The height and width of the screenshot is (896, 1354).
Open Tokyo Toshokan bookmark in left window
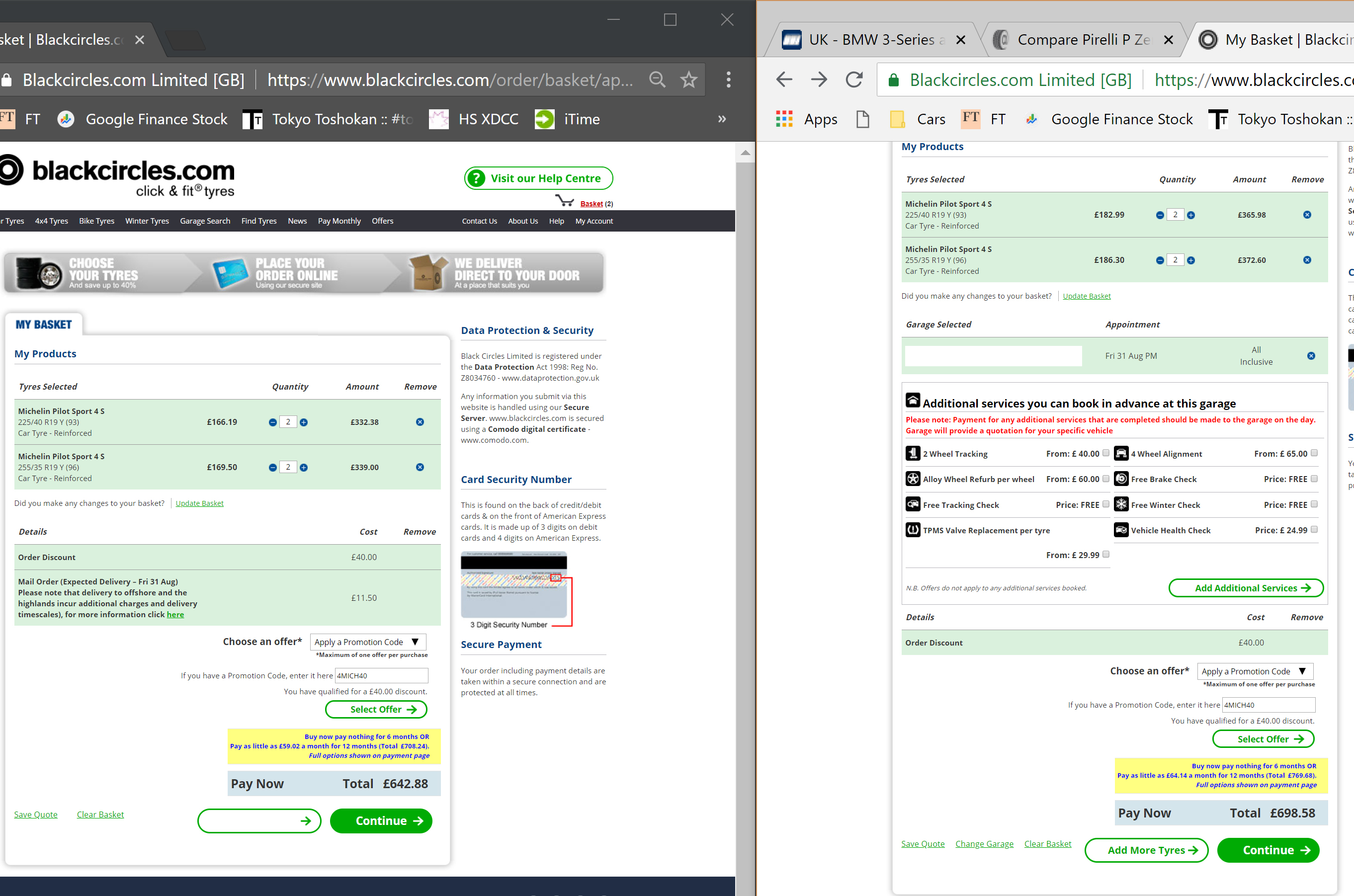(328, 119)
